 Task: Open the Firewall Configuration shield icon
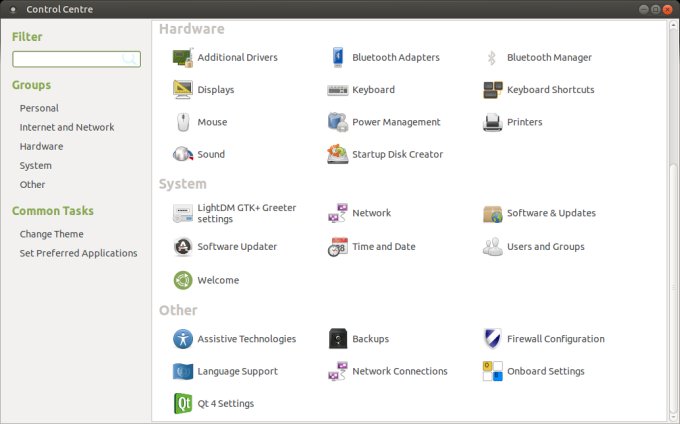tap(493, 339)
